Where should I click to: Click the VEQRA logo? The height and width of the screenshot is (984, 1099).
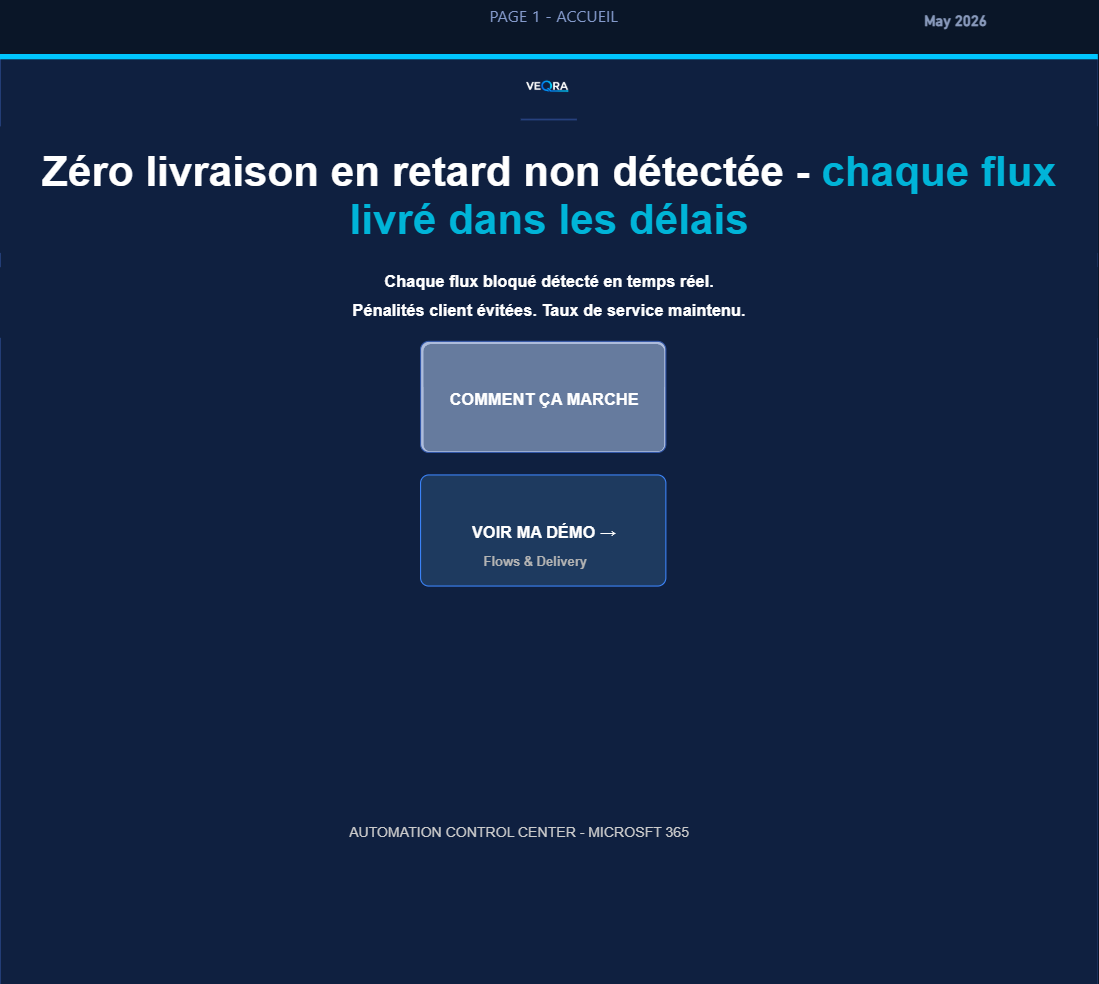tap(547, 86)
